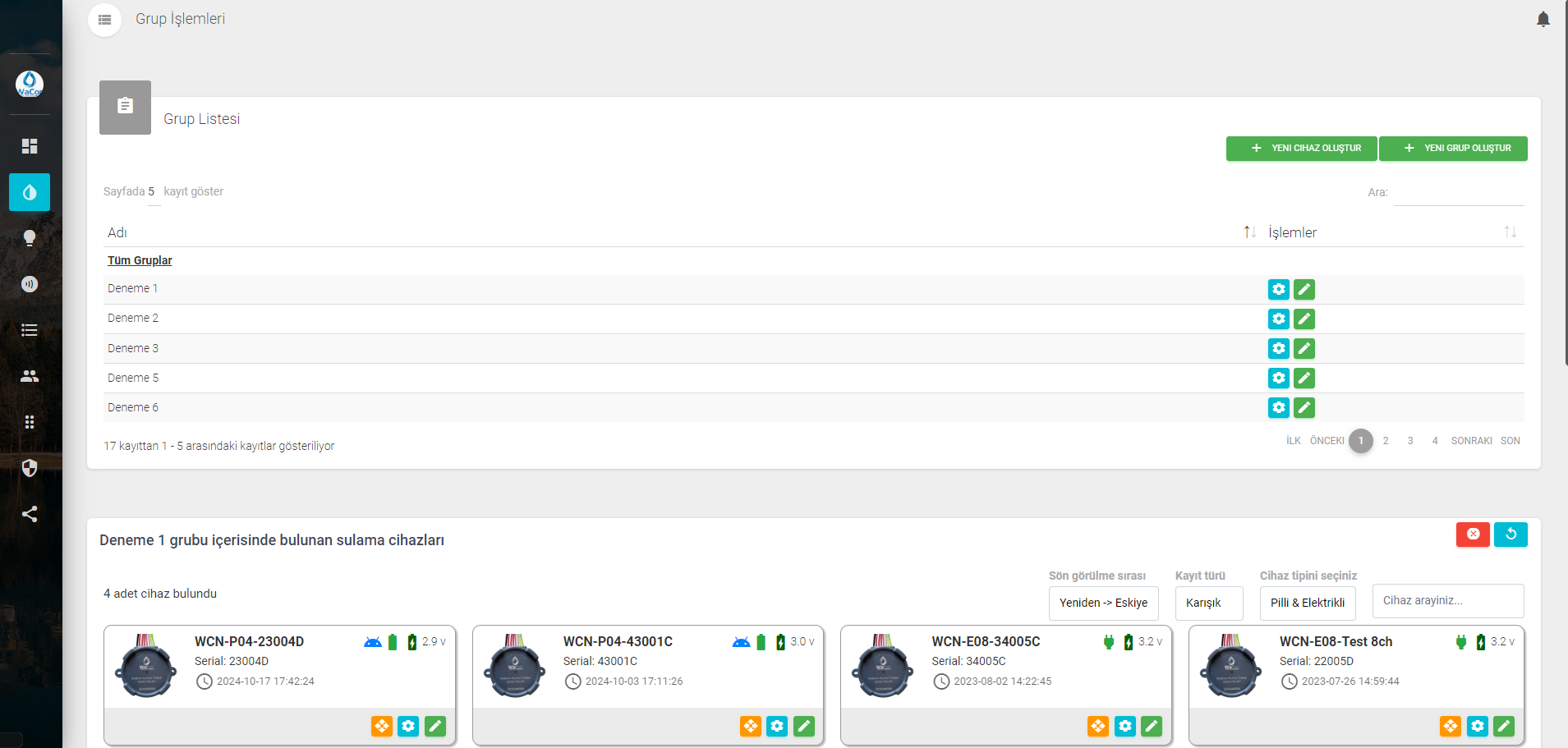
Task: Open the Yeniden -> Eskiye sort dropdown
Action: [x=1103, y=603]
